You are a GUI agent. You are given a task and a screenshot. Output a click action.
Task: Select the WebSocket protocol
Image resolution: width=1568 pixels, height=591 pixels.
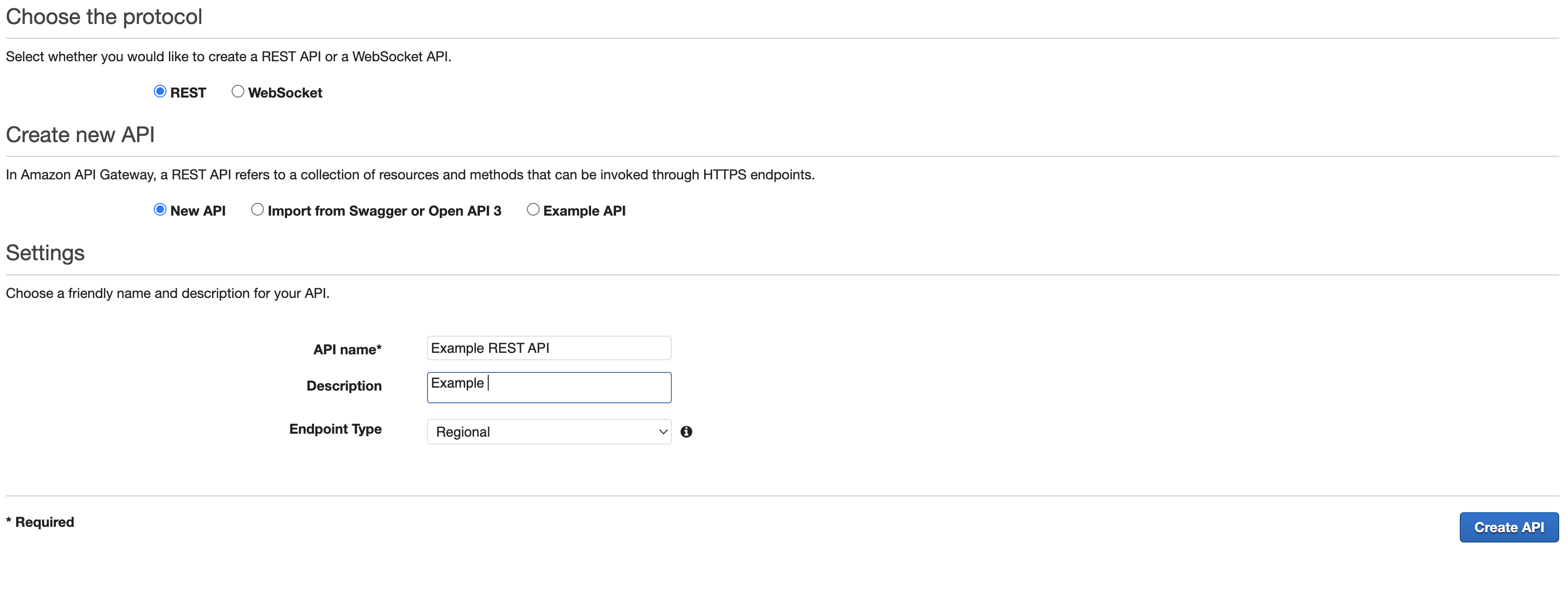point(238,91)
